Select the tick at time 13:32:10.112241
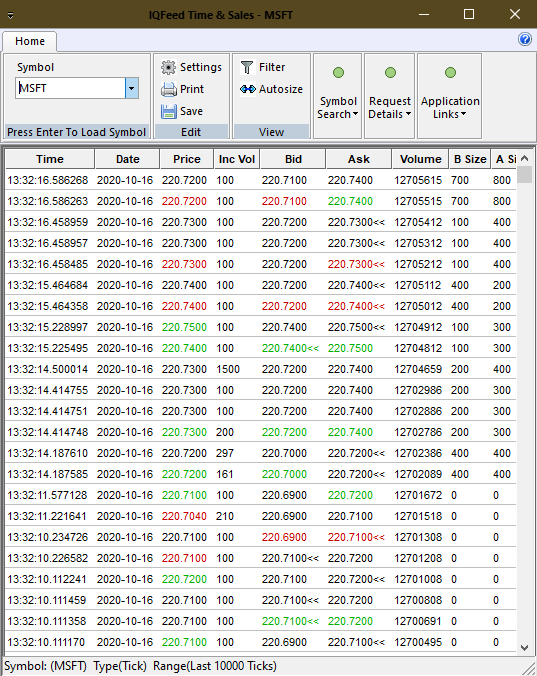Viewport: 537px width, 676px height. click(261, 579)
